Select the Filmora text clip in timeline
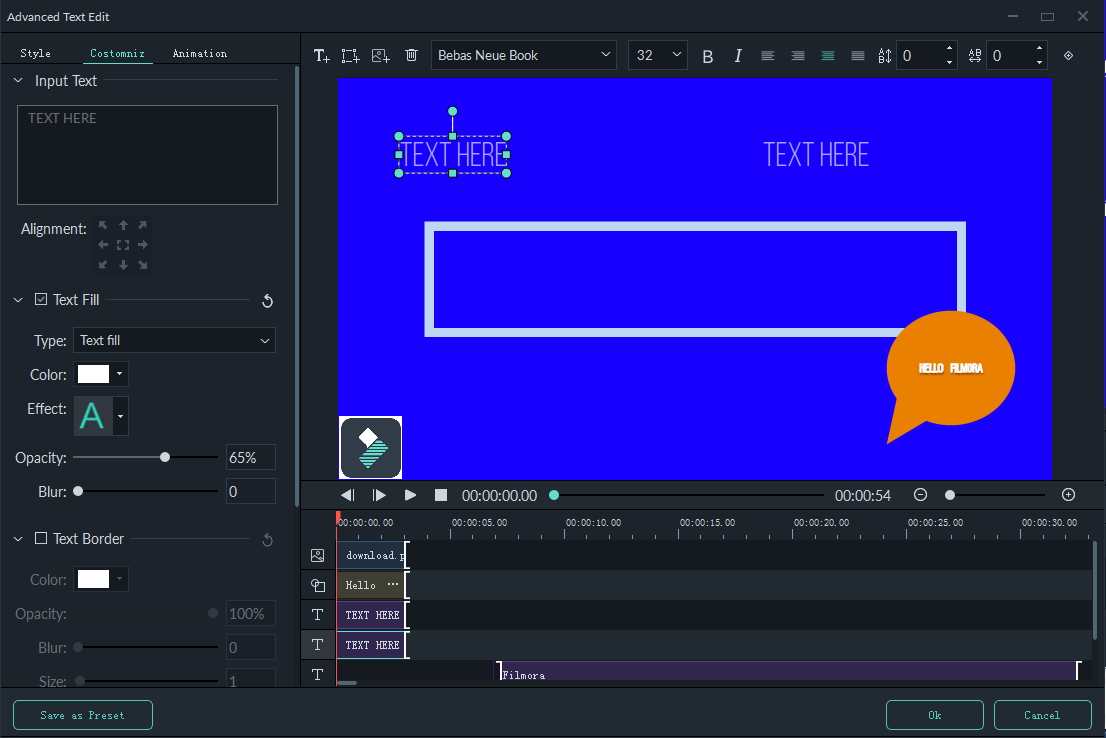The width and height of the screenshot is (1106, 738). click(x=789, y=671)
